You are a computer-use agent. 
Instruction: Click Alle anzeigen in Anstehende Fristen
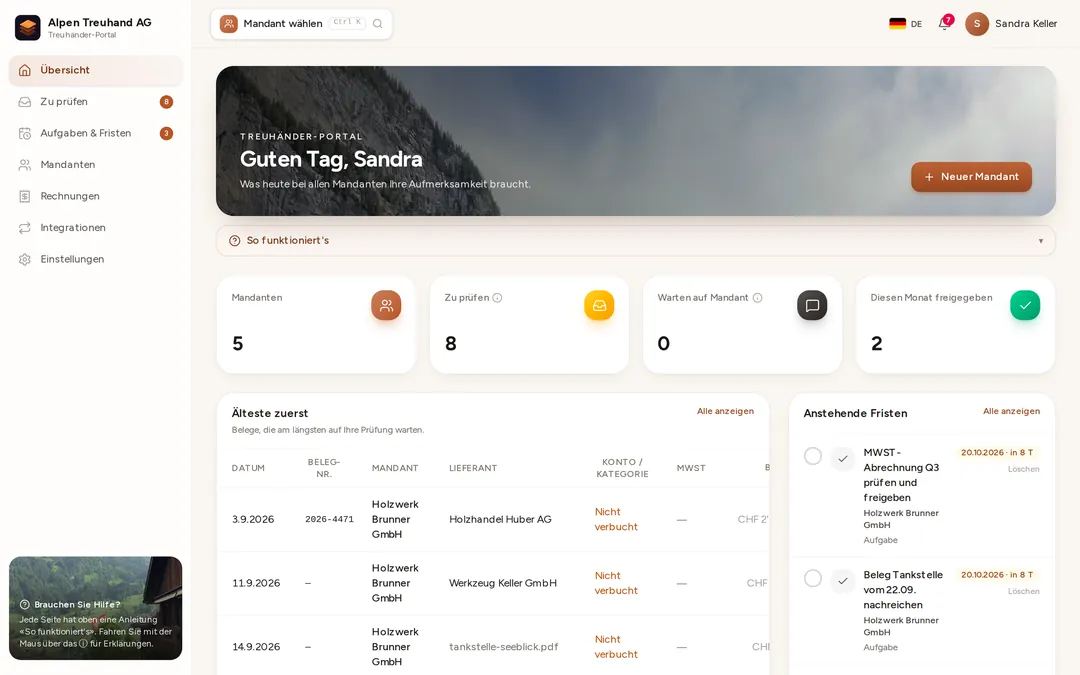pos(1011,411)
